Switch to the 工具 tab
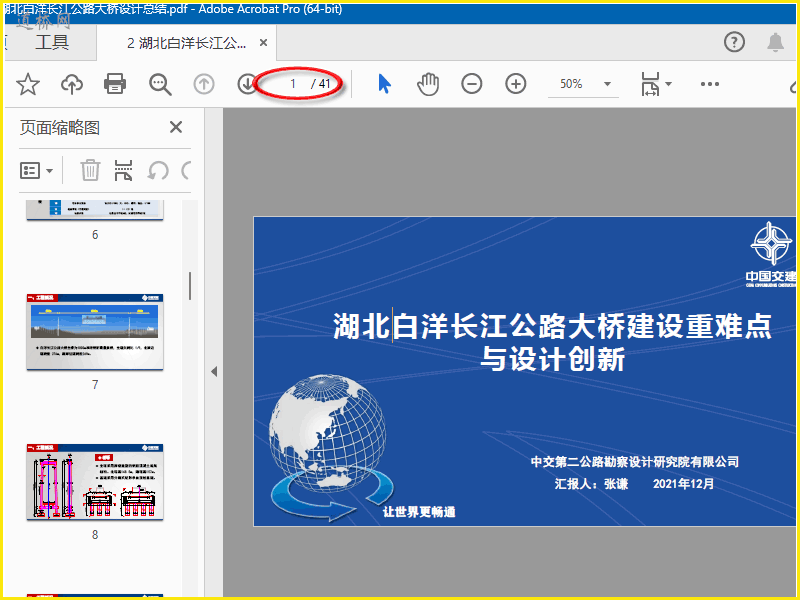 tap(52, 42)
